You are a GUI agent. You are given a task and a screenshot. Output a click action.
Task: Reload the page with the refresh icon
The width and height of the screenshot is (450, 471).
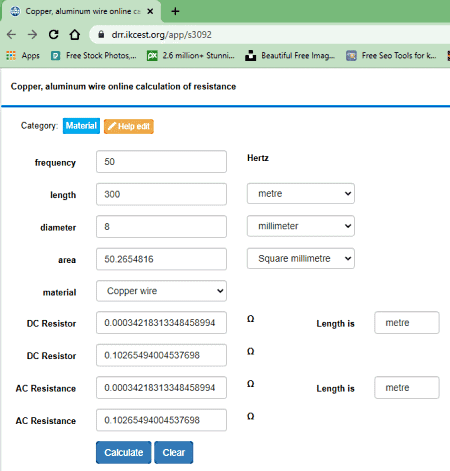[x=53, y=34]
